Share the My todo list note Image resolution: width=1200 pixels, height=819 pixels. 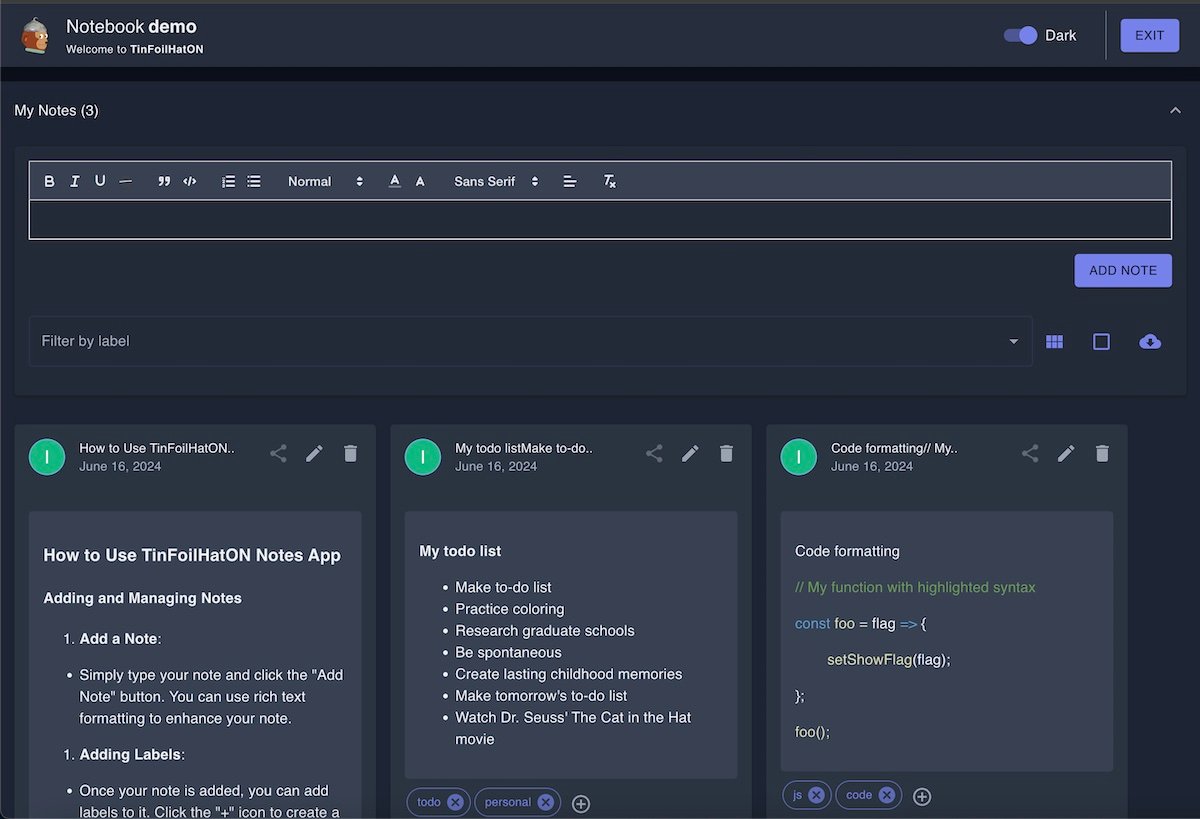point(655,454)
